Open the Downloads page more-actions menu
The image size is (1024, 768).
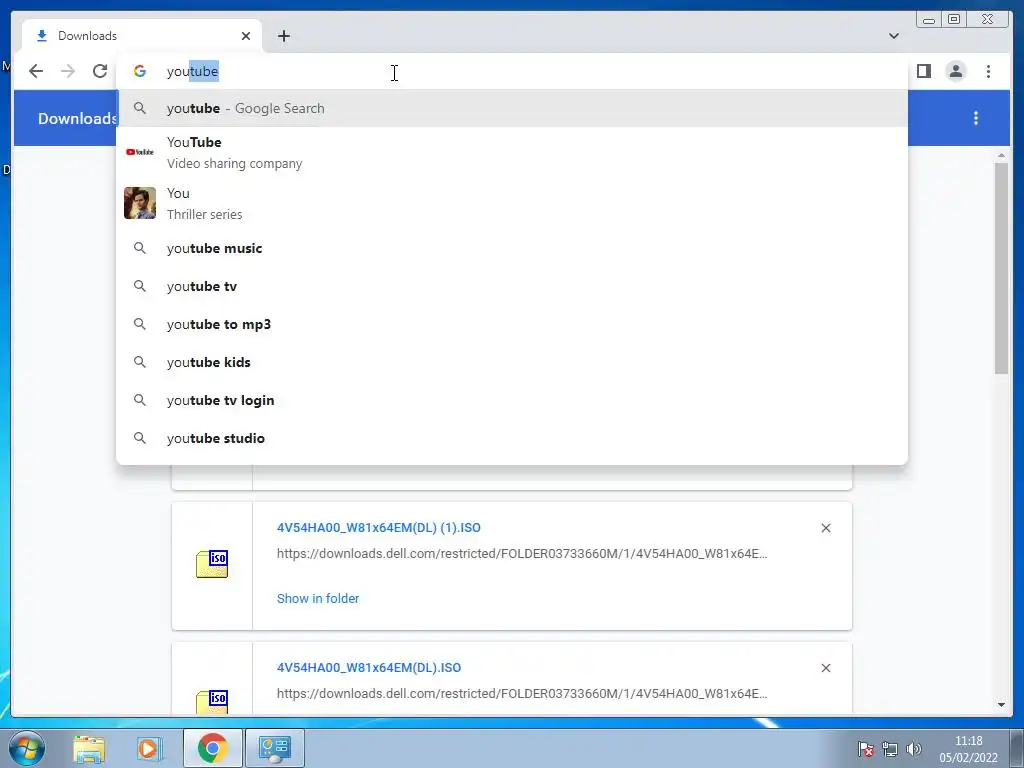(x=976, y=118)
